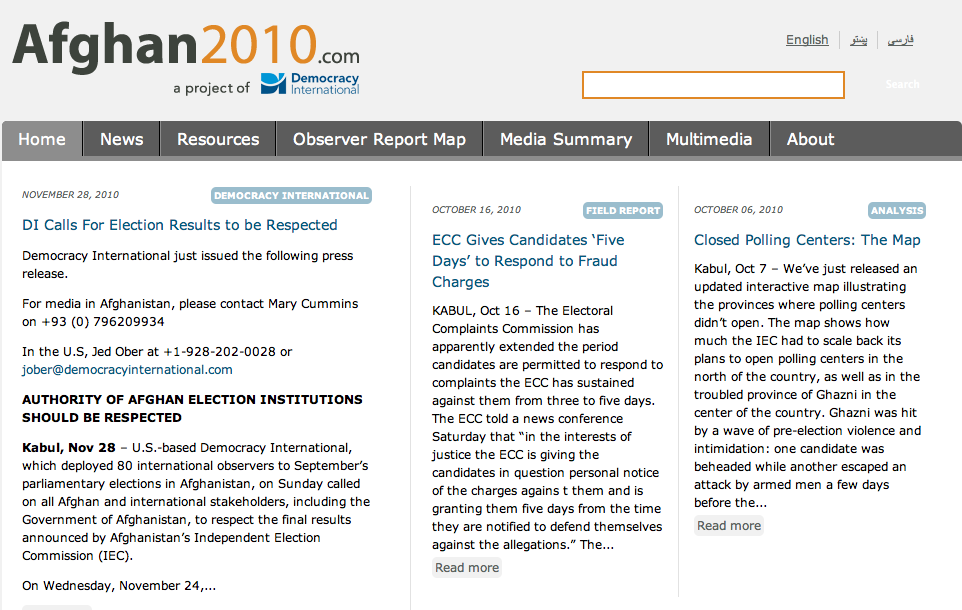Viewport: 962px width, 610px height.
Task: Switch language to Farsi
Action: 900,40
